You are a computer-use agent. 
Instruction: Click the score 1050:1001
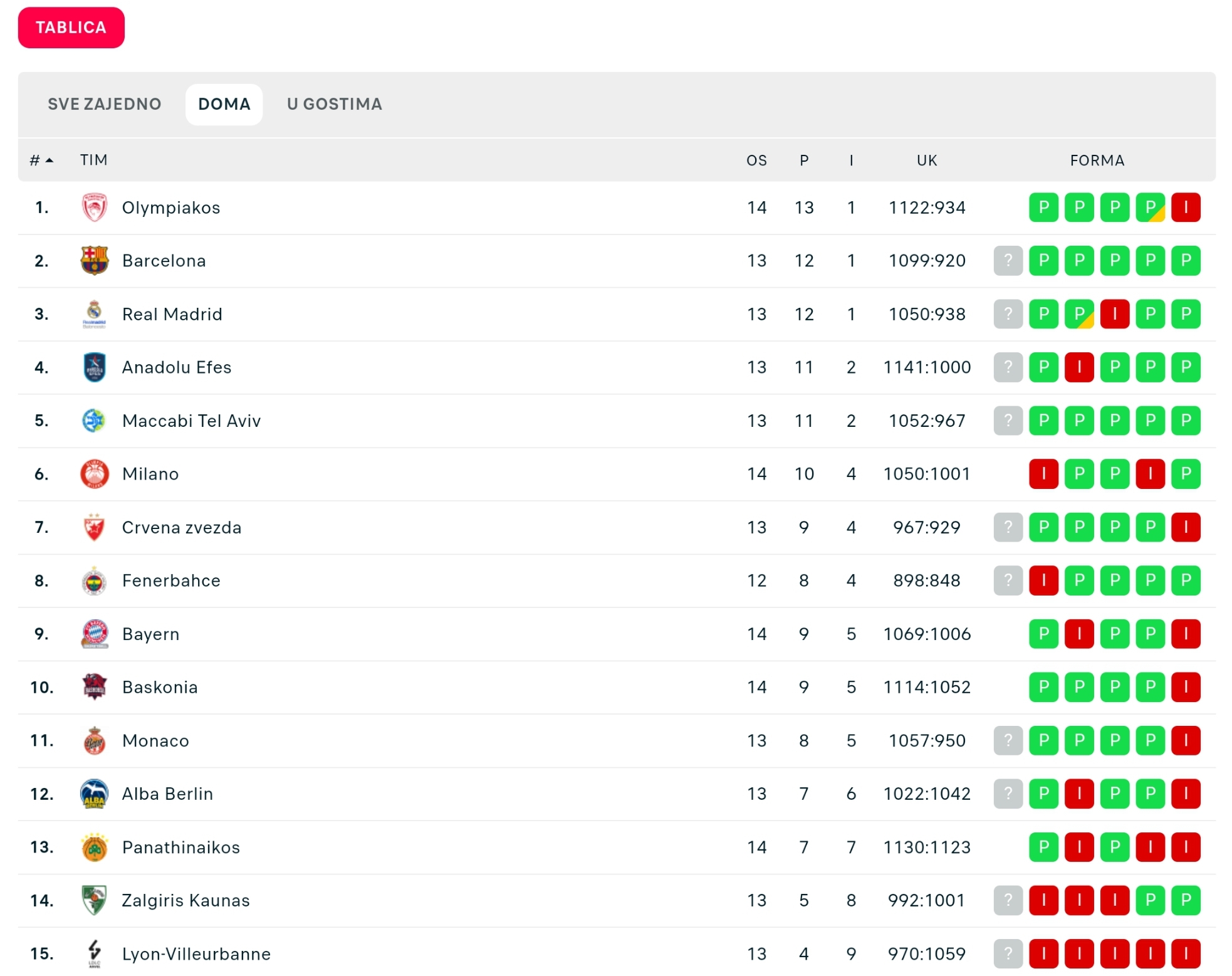click(927, 474)
